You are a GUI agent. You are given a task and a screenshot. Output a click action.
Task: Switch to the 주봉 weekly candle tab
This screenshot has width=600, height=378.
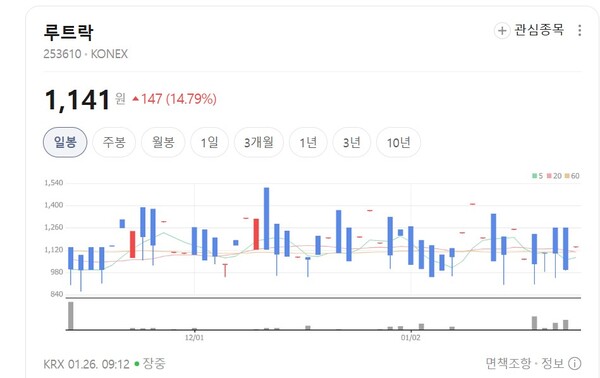click(114, 142)
